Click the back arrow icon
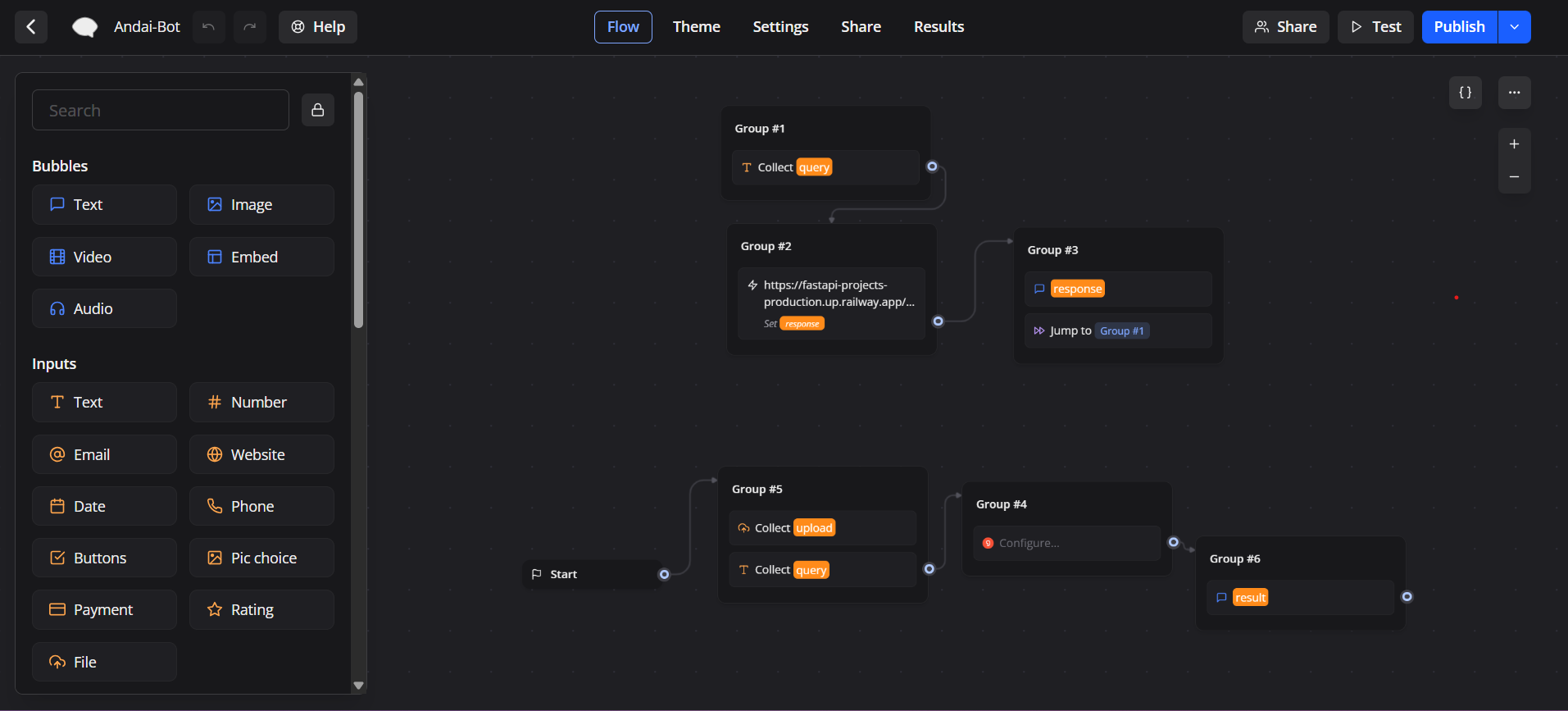 tap(31, 27)
